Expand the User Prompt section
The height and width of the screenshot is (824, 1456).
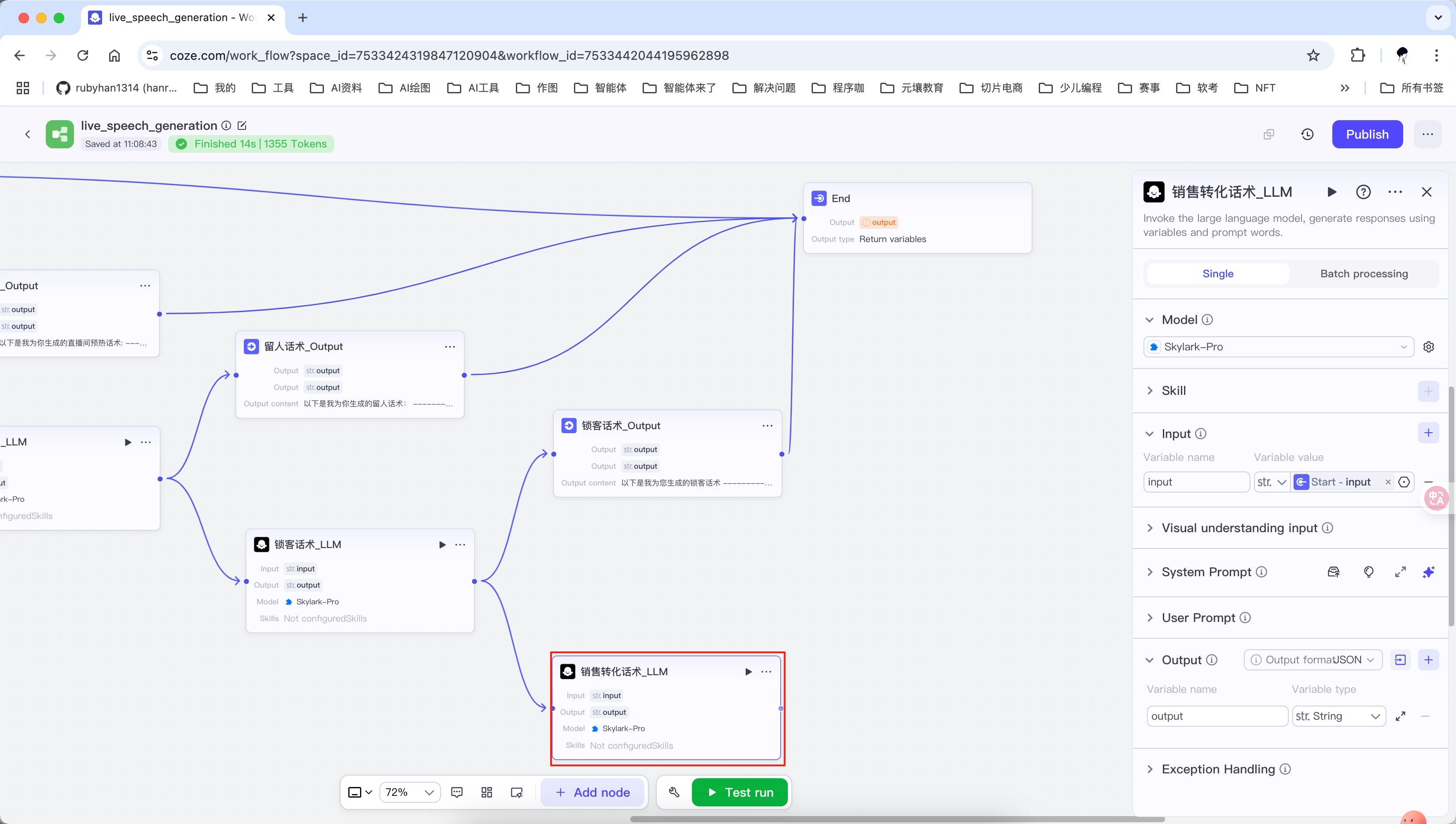1198,618
